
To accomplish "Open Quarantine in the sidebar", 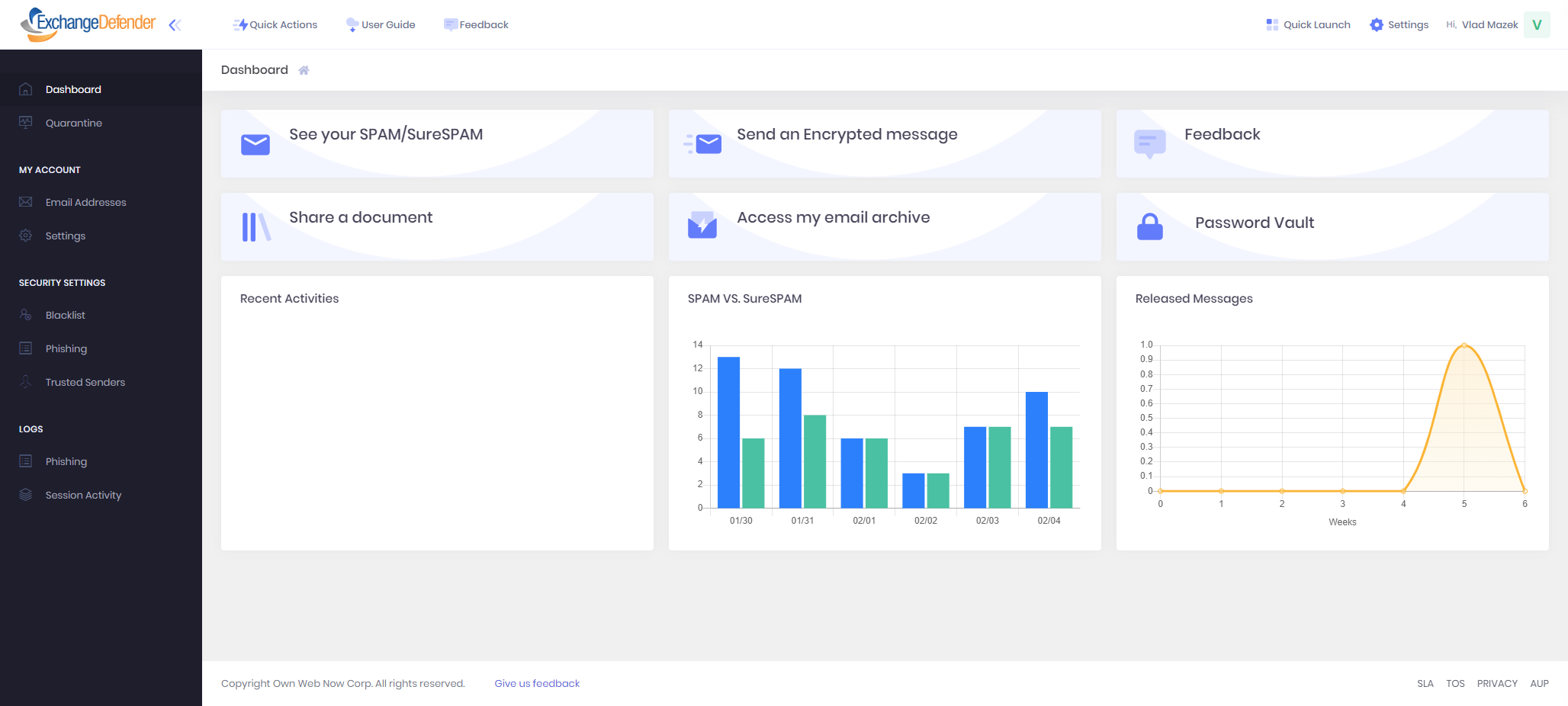I will tap(73, 123).
